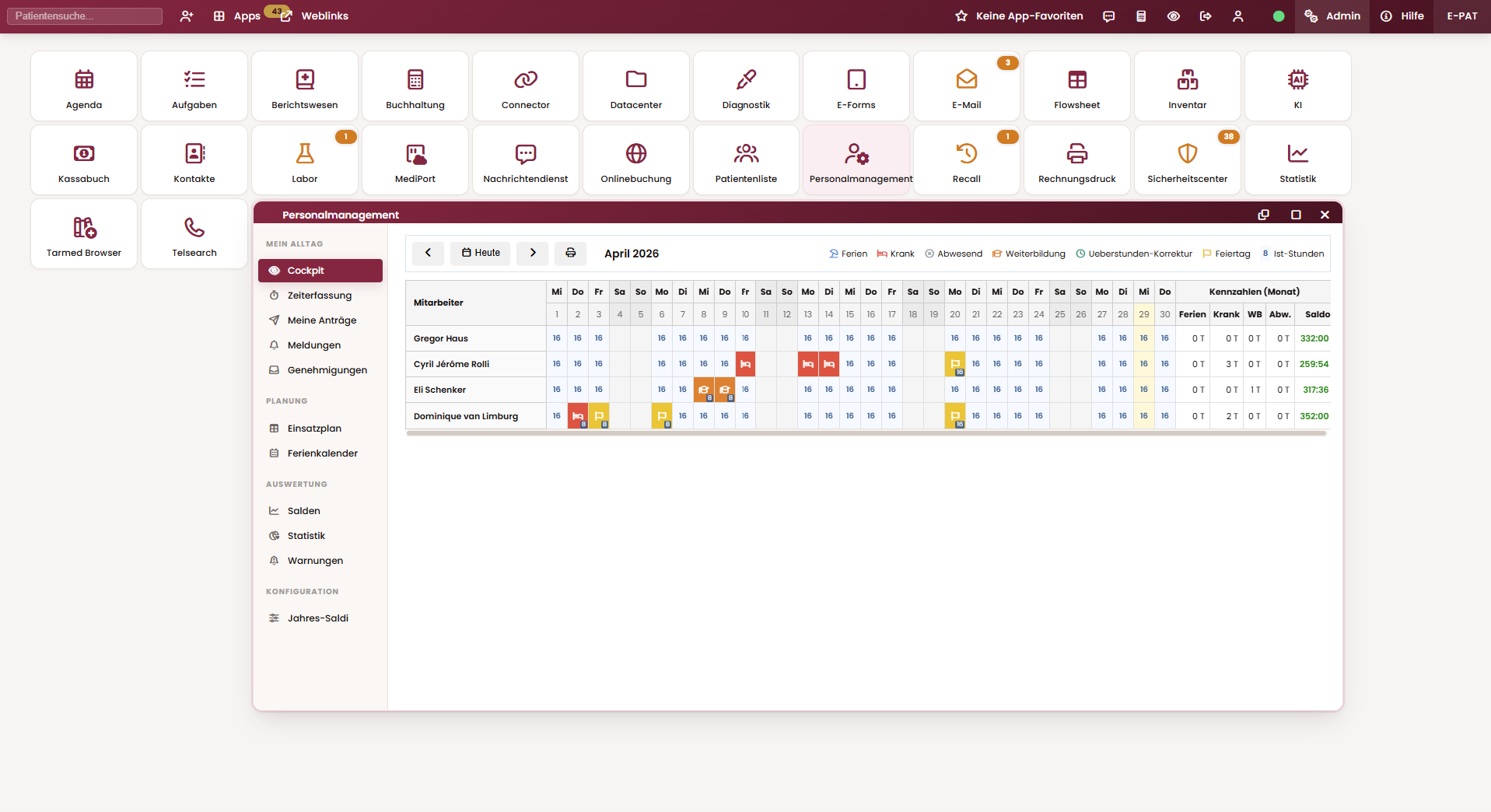
Task: Open the user profile icon in top bar
Action: 1238,16
